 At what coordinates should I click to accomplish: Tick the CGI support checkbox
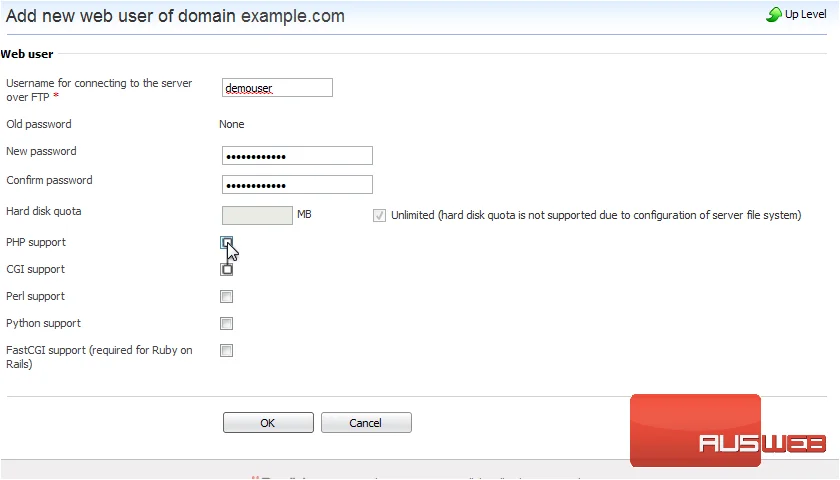tap(227, 269)
